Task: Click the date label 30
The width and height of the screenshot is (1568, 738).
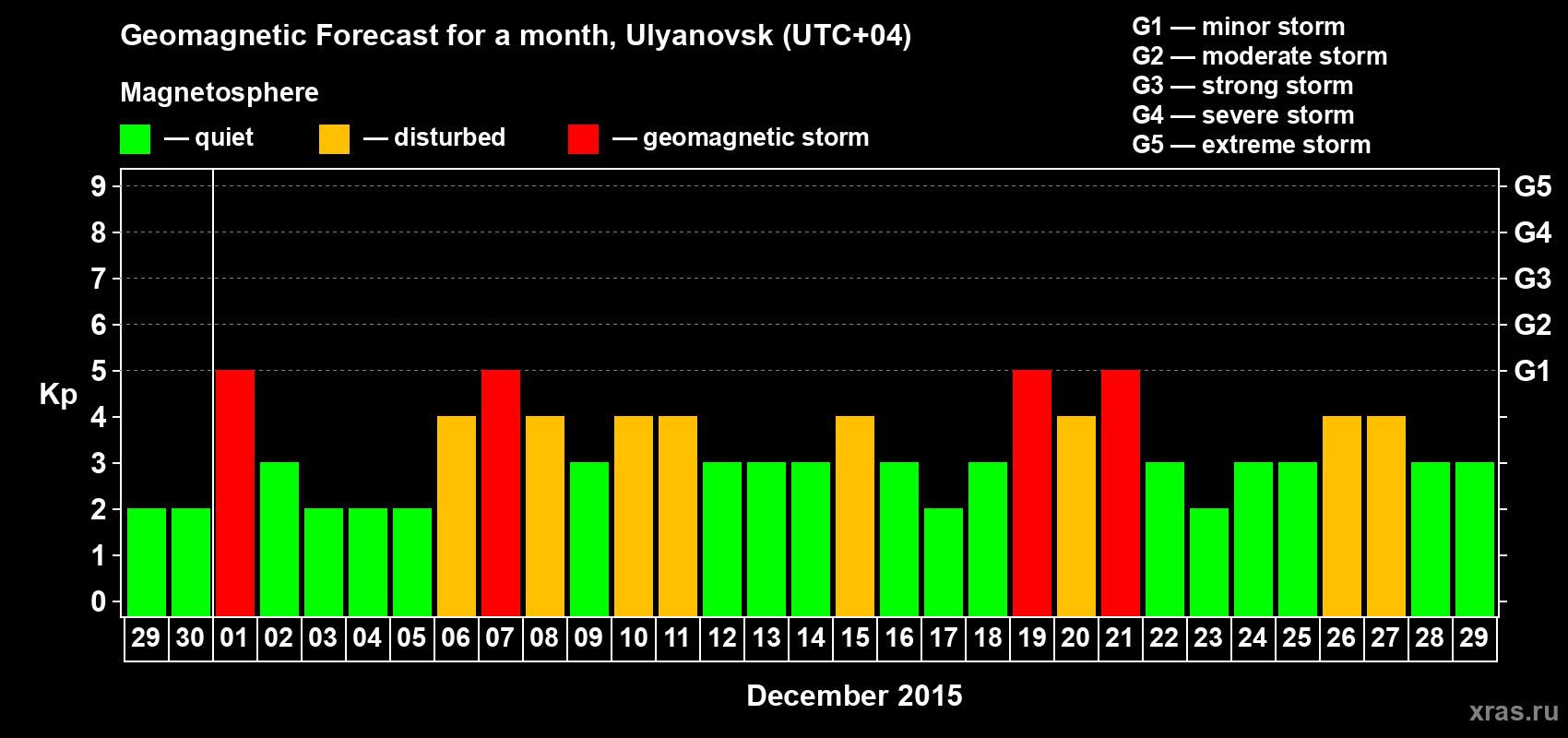Action: tap(190, 637)
